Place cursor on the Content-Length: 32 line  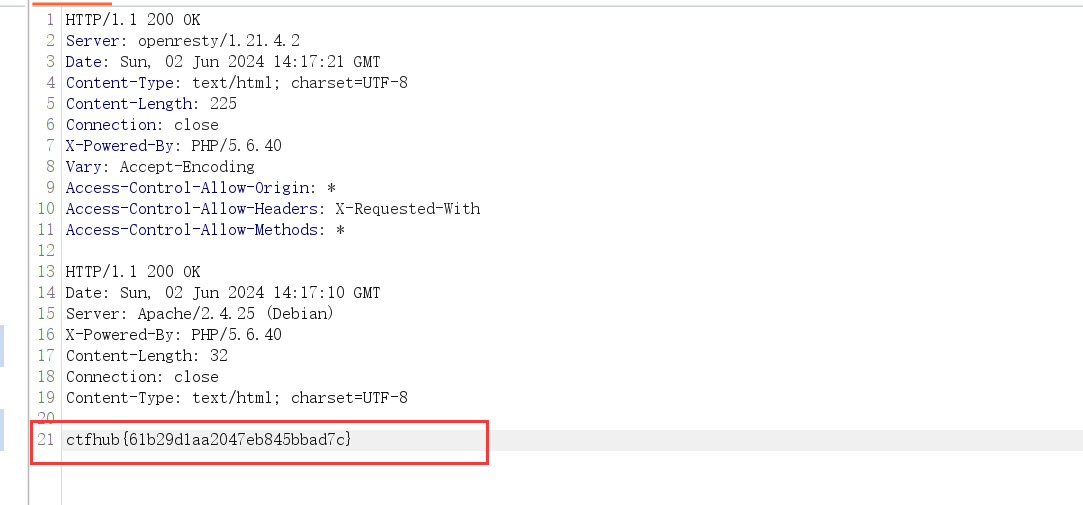coord(147,355)
